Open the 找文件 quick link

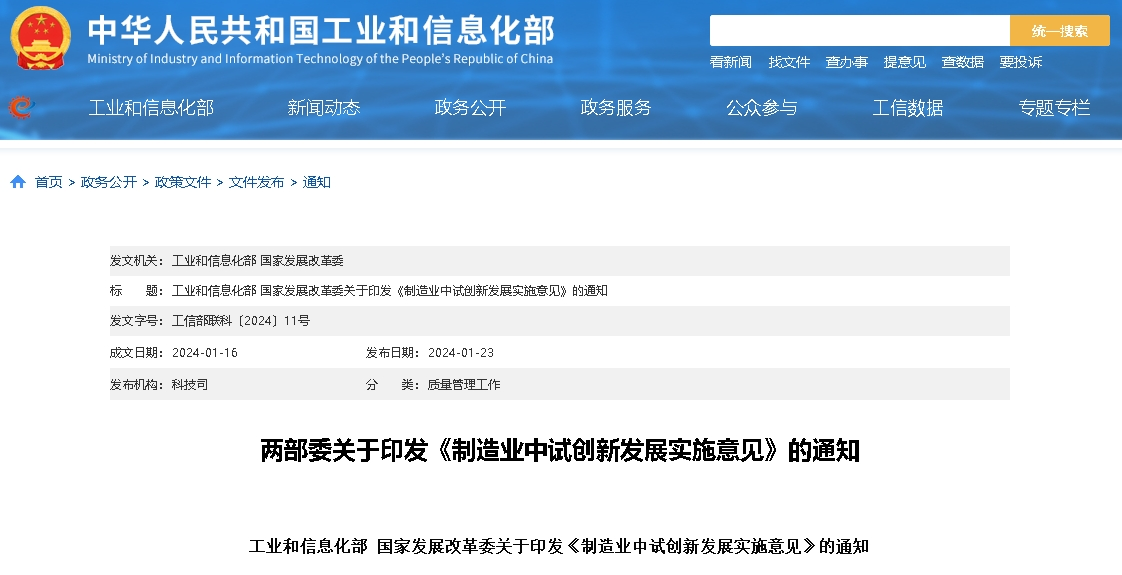(789, 62)
